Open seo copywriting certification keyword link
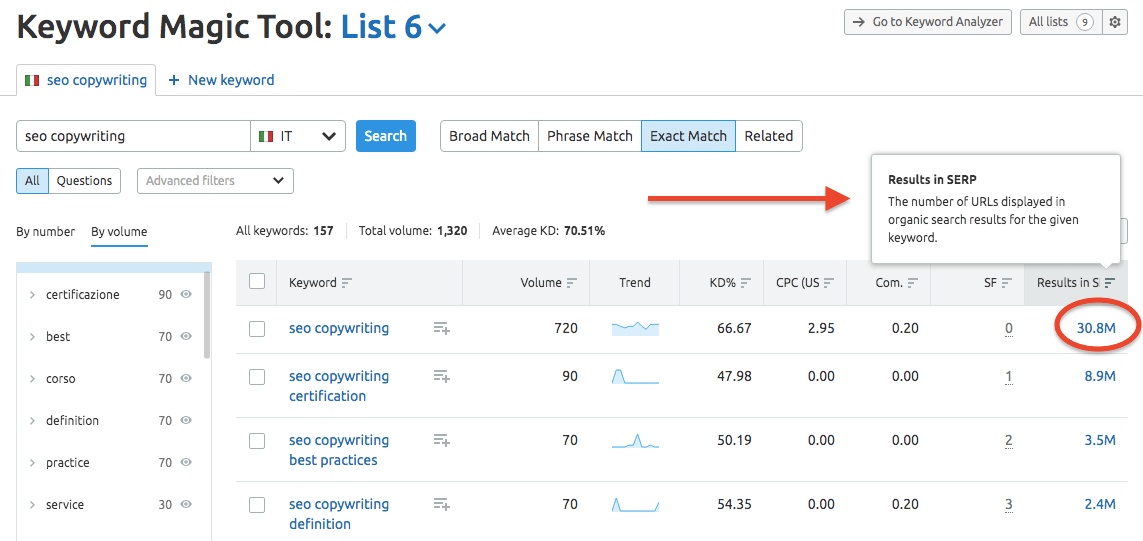 (x=339, y=386)
